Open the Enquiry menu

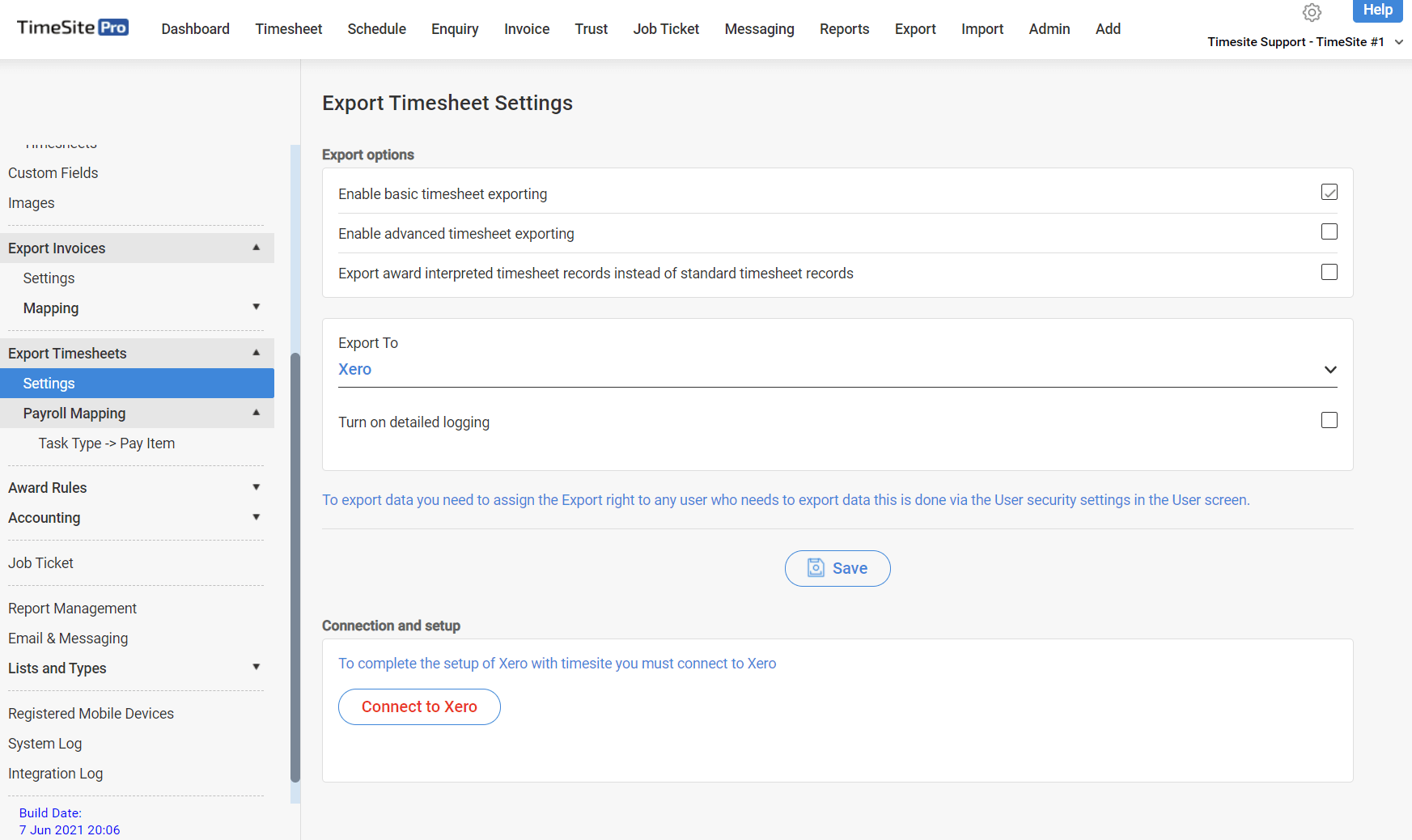455,29
